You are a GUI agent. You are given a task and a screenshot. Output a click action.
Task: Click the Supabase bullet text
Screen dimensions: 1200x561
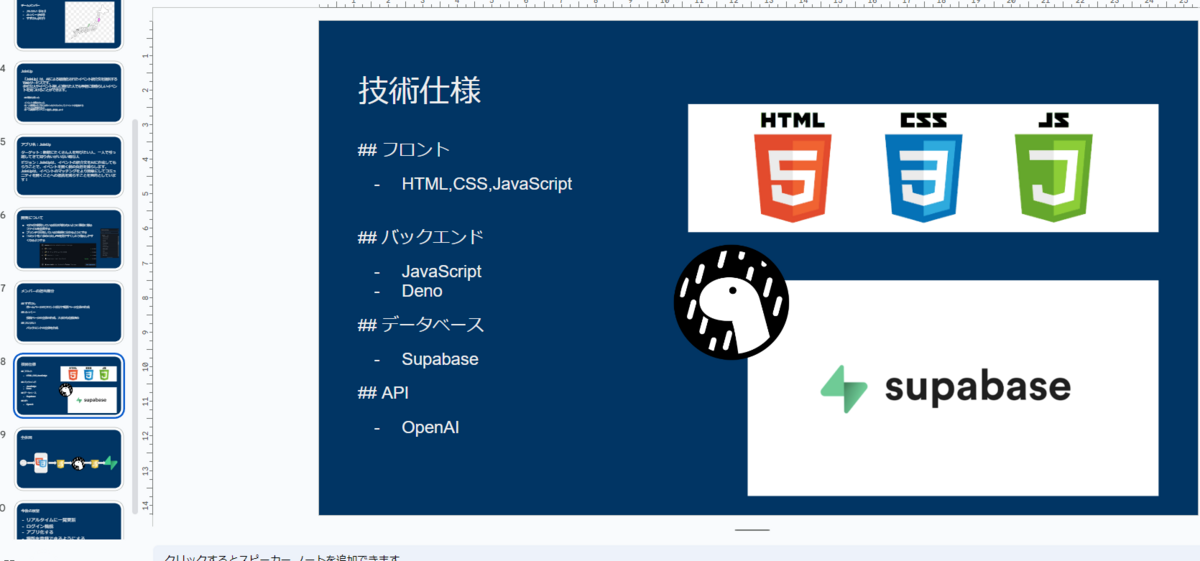tap(440, 359)
